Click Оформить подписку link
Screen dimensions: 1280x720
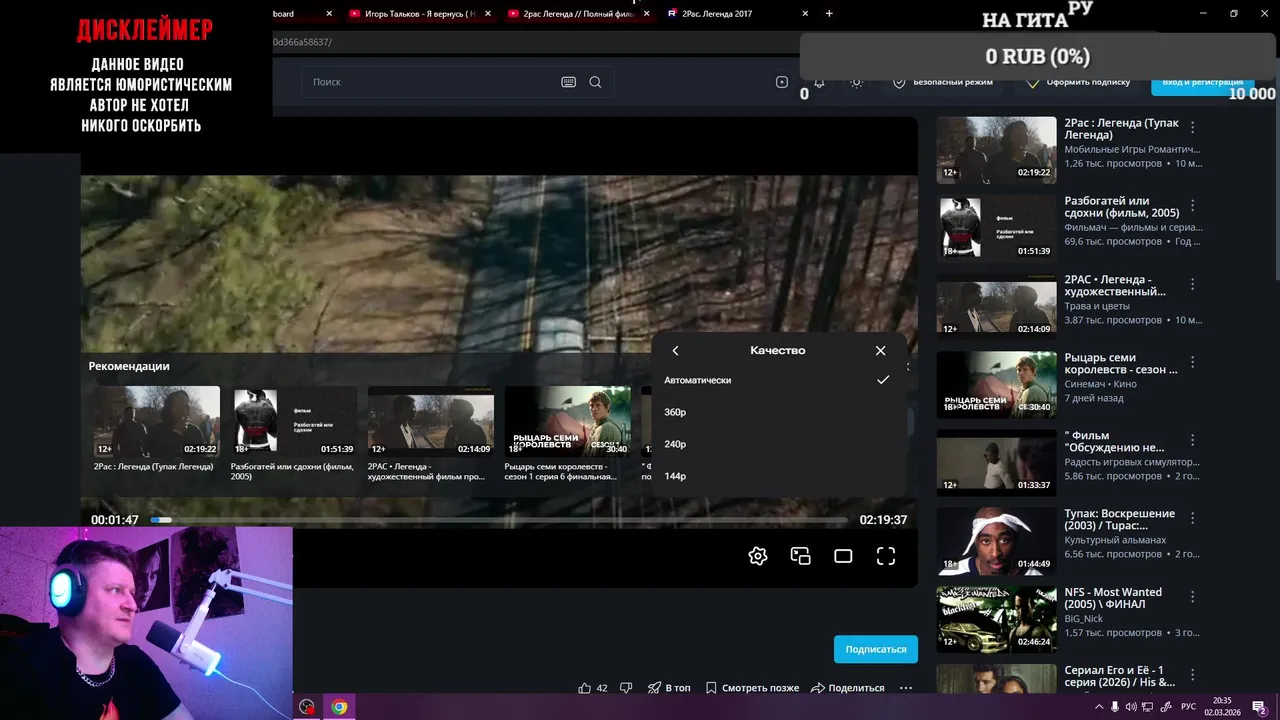click(1078, 82)
